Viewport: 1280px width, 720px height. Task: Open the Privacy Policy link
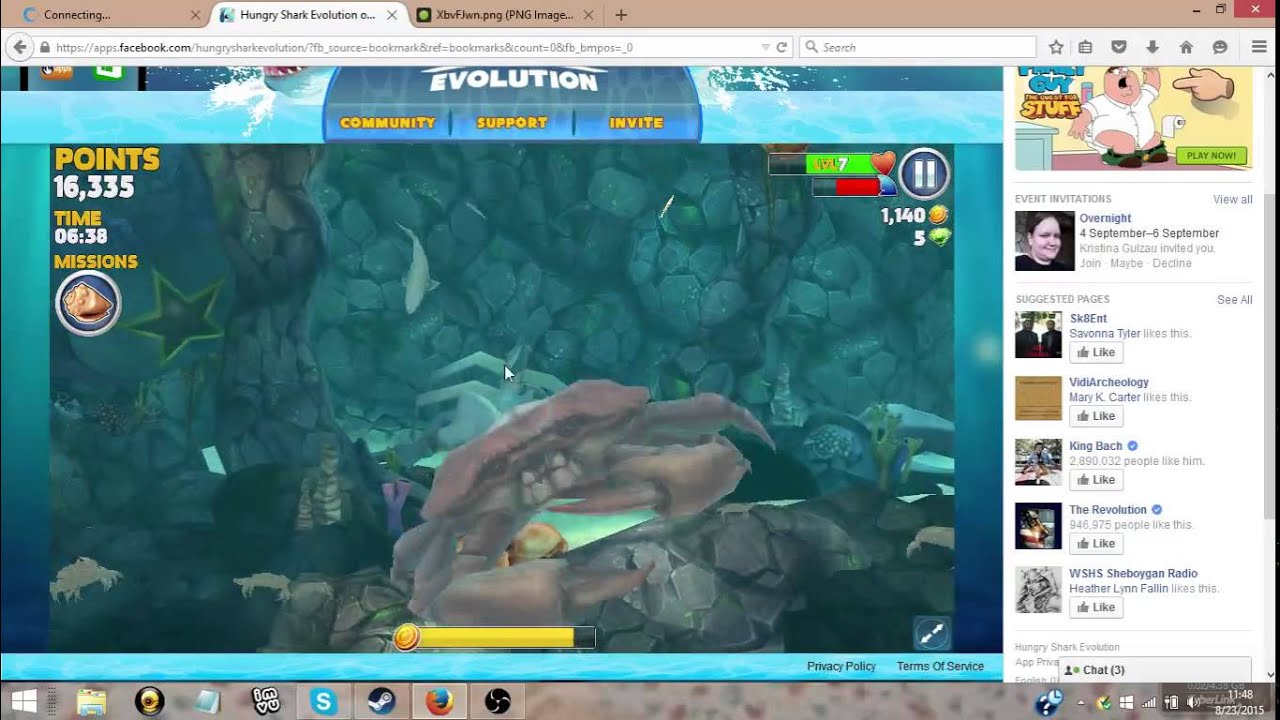click(841, 666)
